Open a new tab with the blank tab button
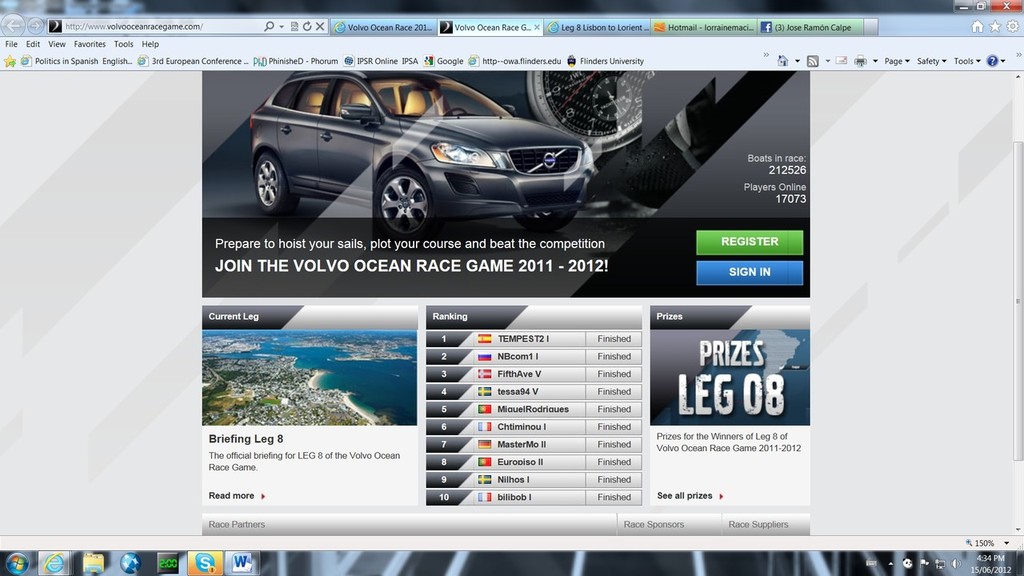Image resolution: width=1024 pixels, height=576 pixels. click(x=871, y=27)
